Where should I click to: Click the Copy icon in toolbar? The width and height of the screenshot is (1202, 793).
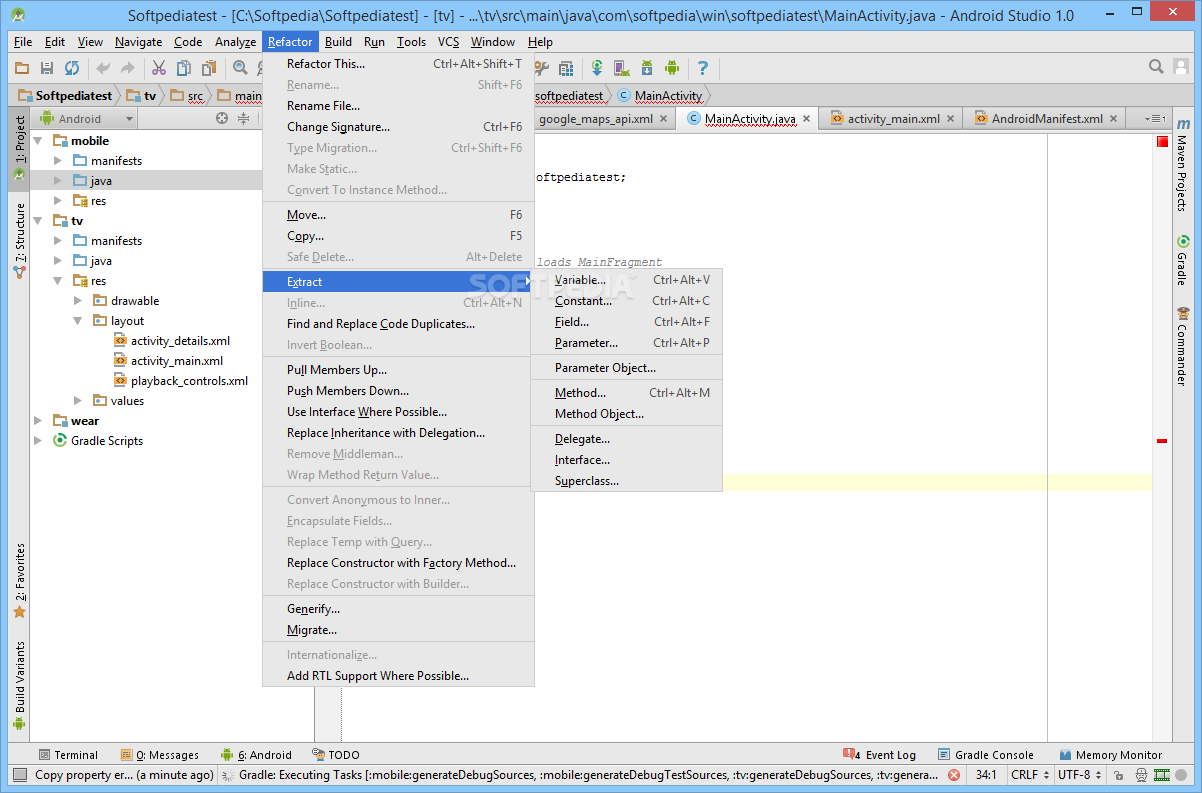click(x=184, y=68)
